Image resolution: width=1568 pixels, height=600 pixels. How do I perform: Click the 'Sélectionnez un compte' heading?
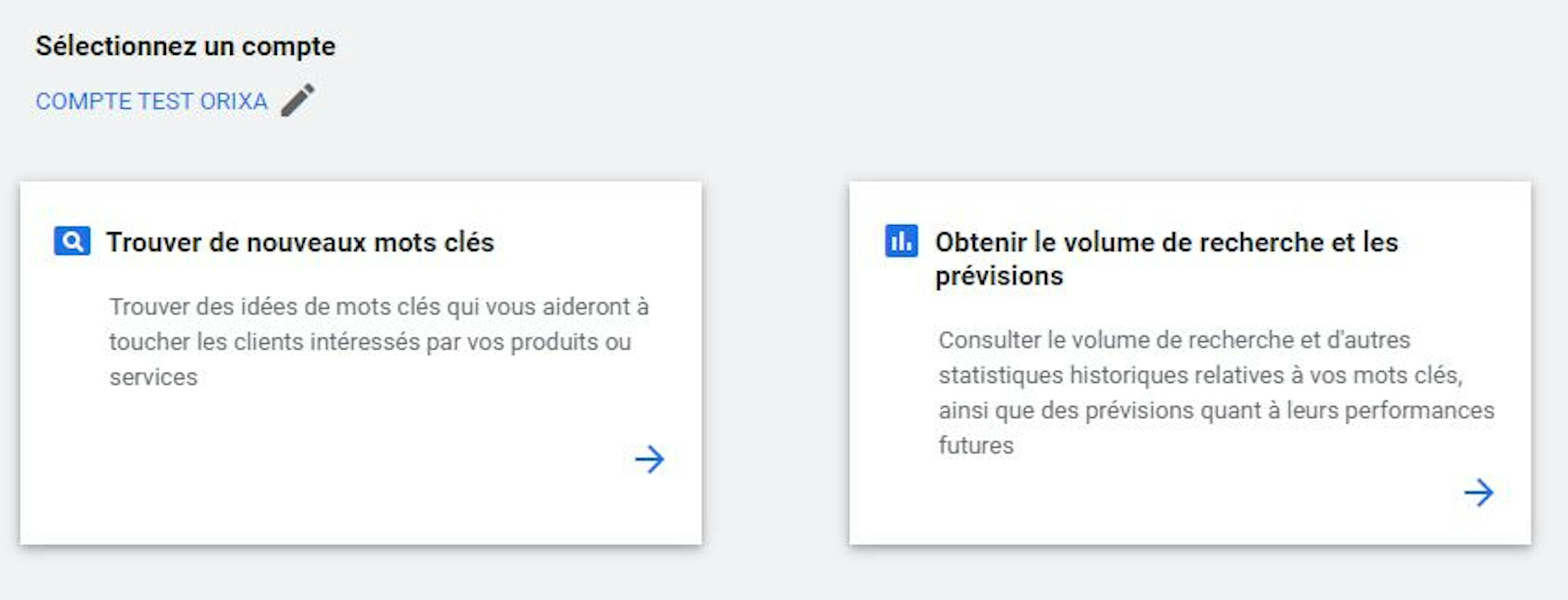click(x=186, y=45)
